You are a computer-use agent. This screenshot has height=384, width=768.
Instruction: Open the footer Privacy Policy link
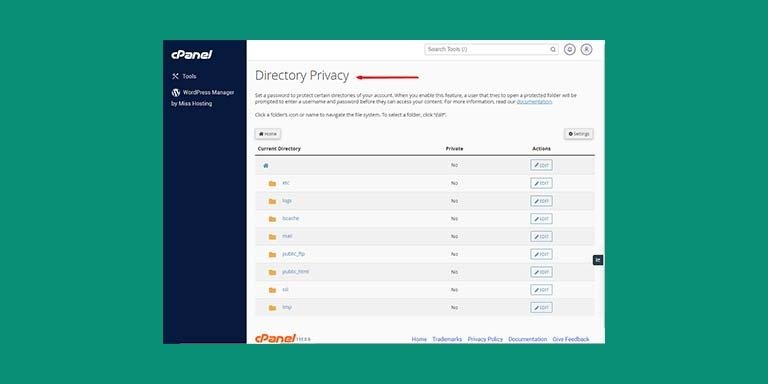pos(485,339)
